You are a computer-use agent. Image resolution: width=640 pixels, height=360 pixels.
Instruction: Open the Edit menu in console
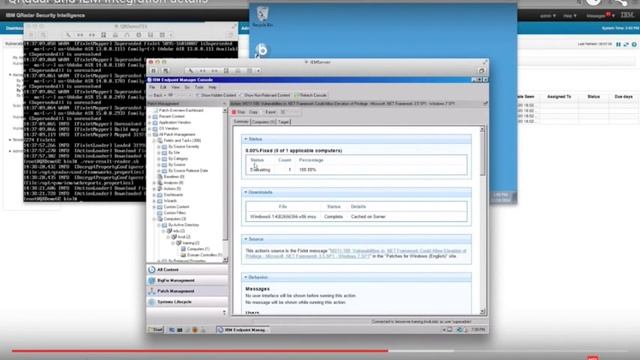tap(163, 87)
